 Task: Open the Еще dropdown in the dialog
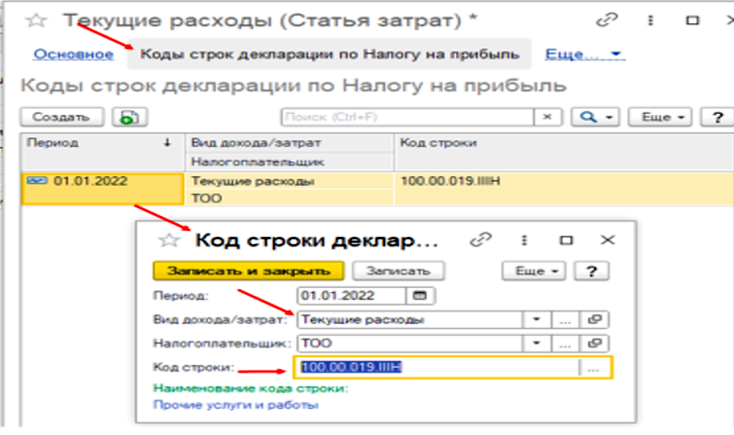pos(539,271)
